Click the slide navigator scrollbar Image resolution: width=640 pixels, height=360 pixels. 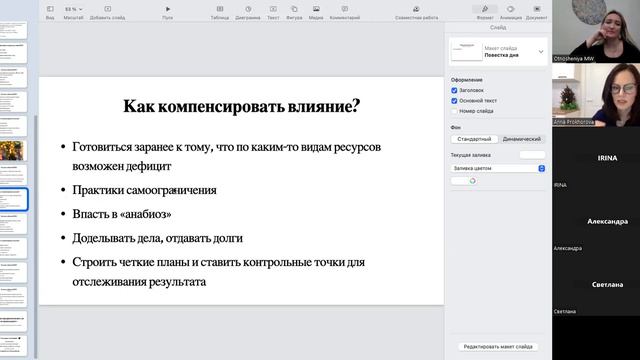36,237
